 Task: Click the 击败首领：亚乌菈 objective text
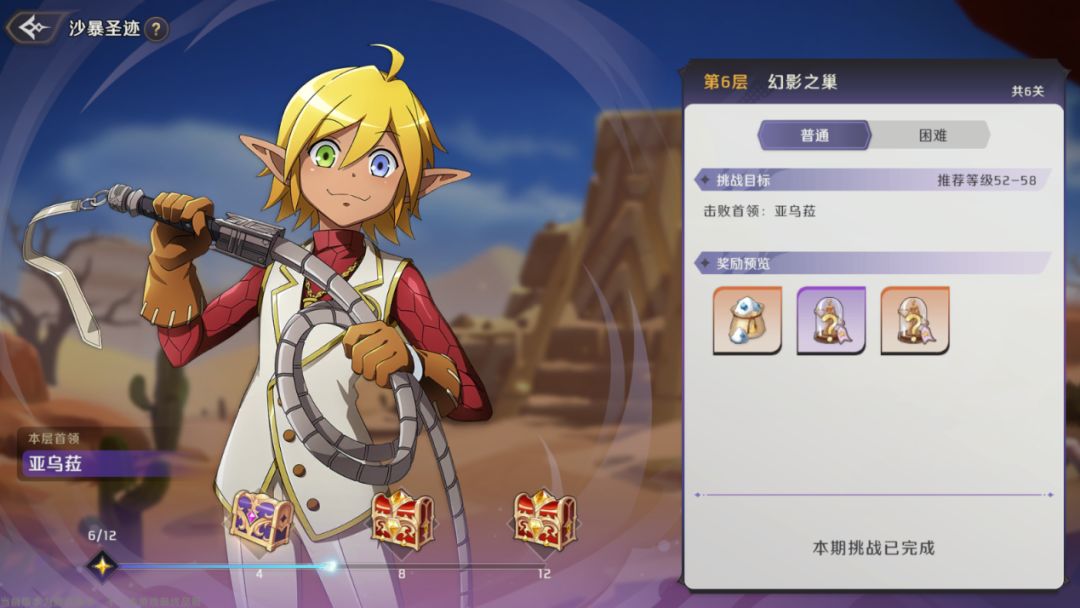coord(759,211)
